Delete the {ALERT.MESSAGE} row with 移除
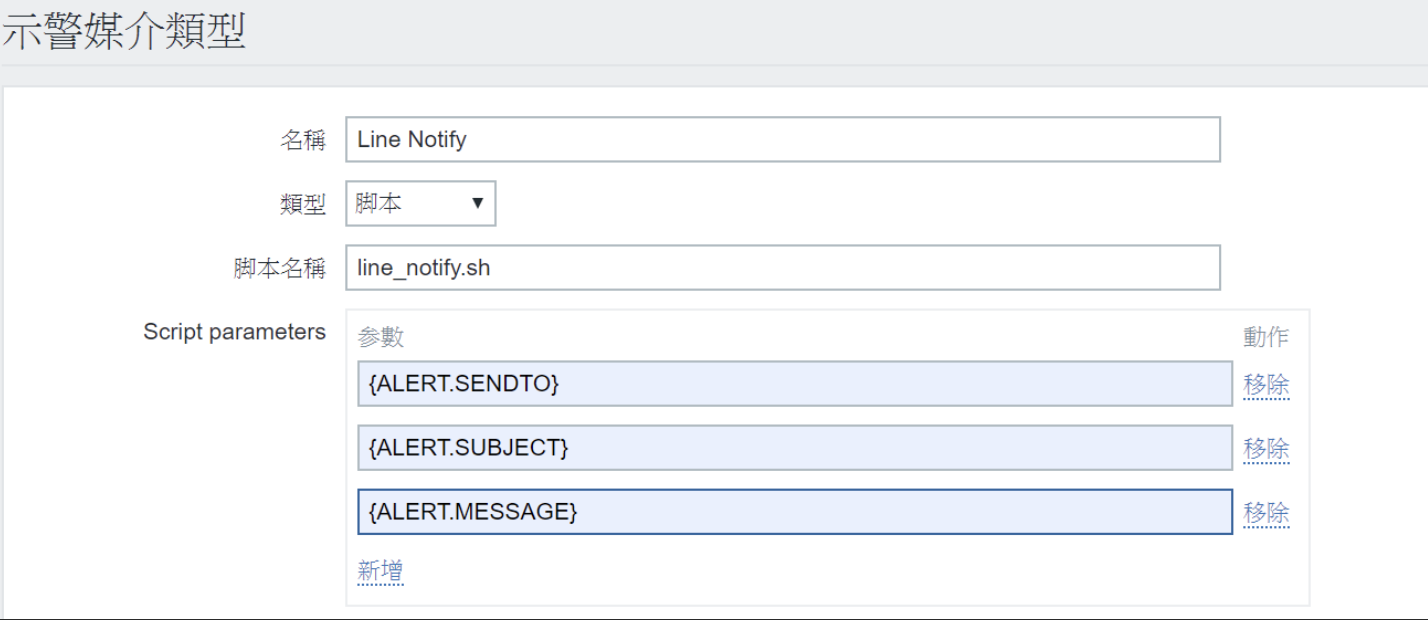This screenshot has width=1428, height=620. [x=1266, y=512]
